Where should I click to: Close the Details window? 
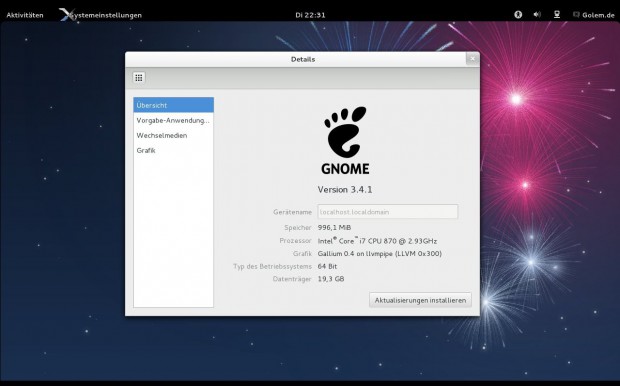point(473,59)
